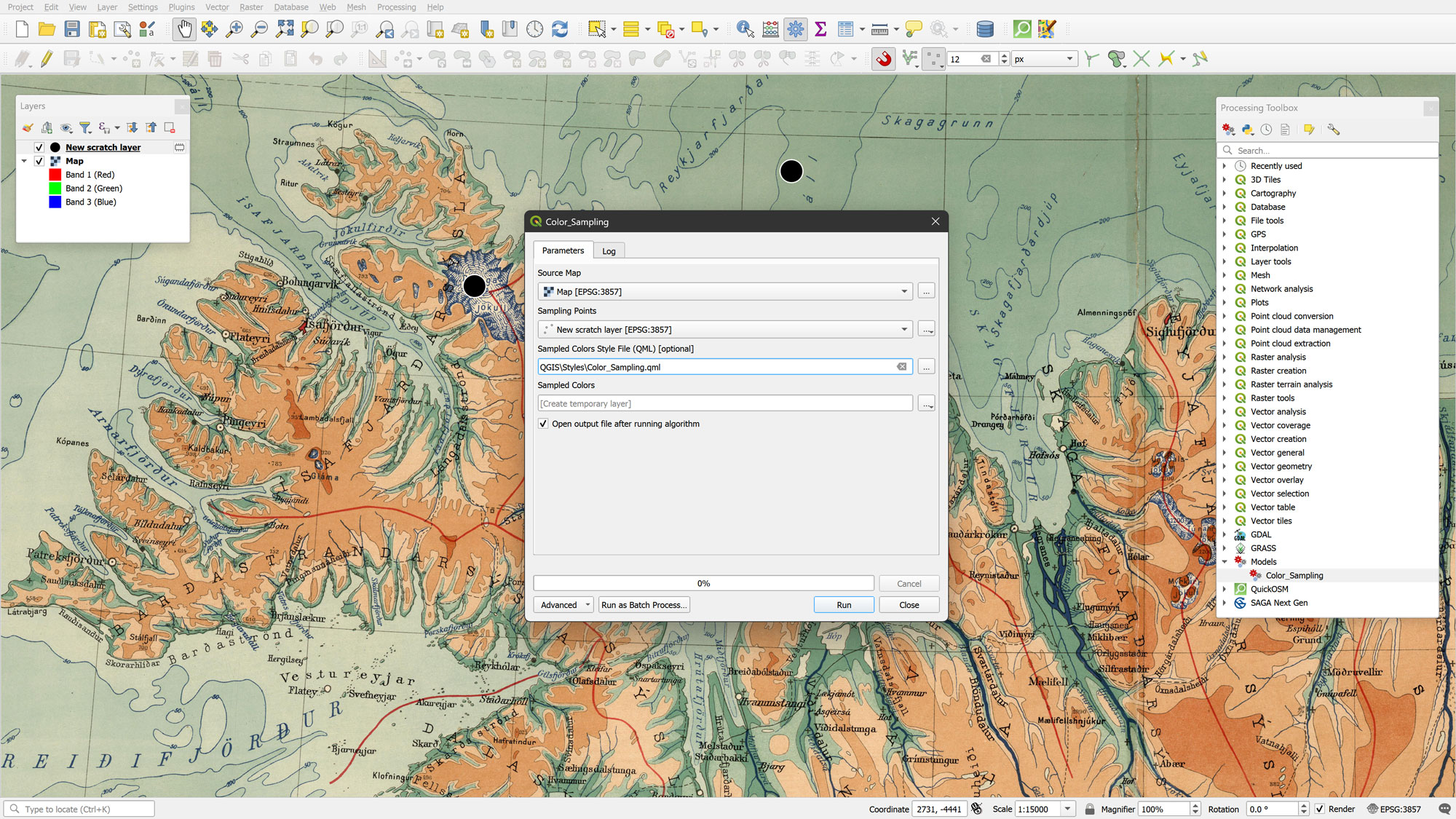Click the ... button next to Sampled Colors
1456x819 pixels.
pyautogui.click(x=926, y=403)
